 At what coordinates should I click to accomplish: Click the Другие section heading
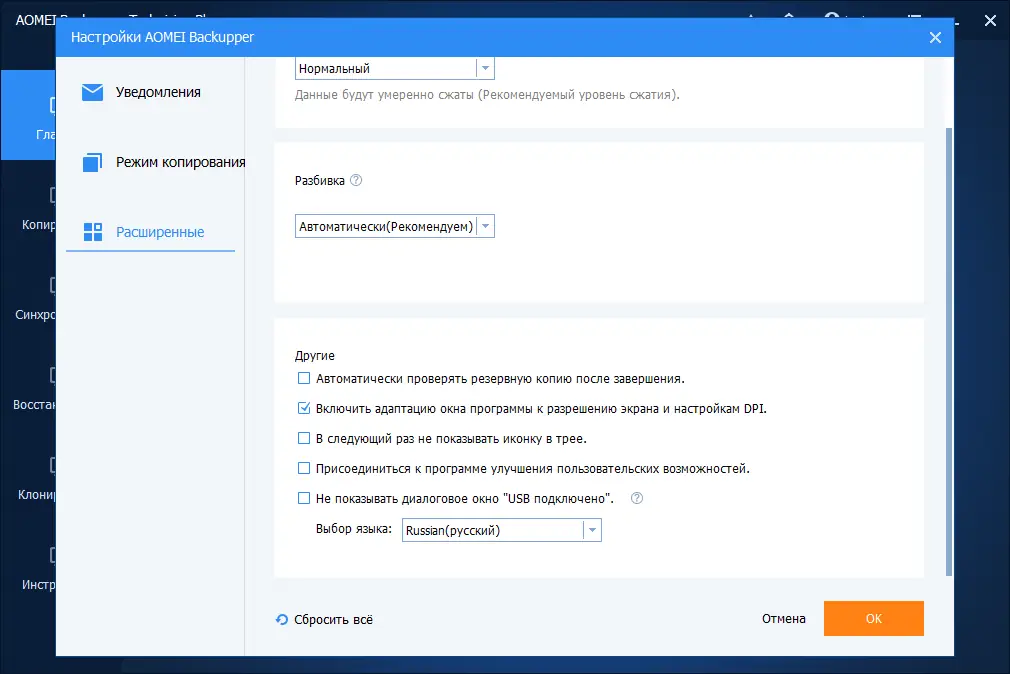(x=314, y=356)
